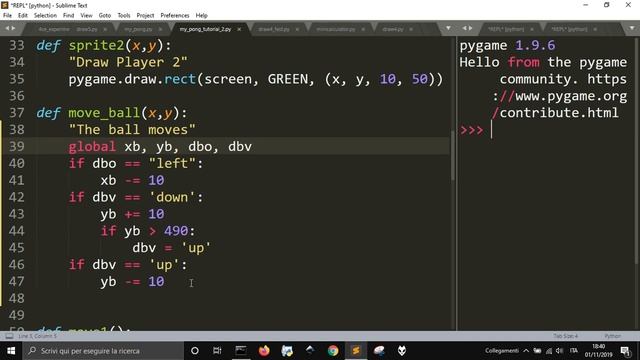
Task: Click left pane tab scroll arrows
Action: pyautogui.click(x=10, y=28)
